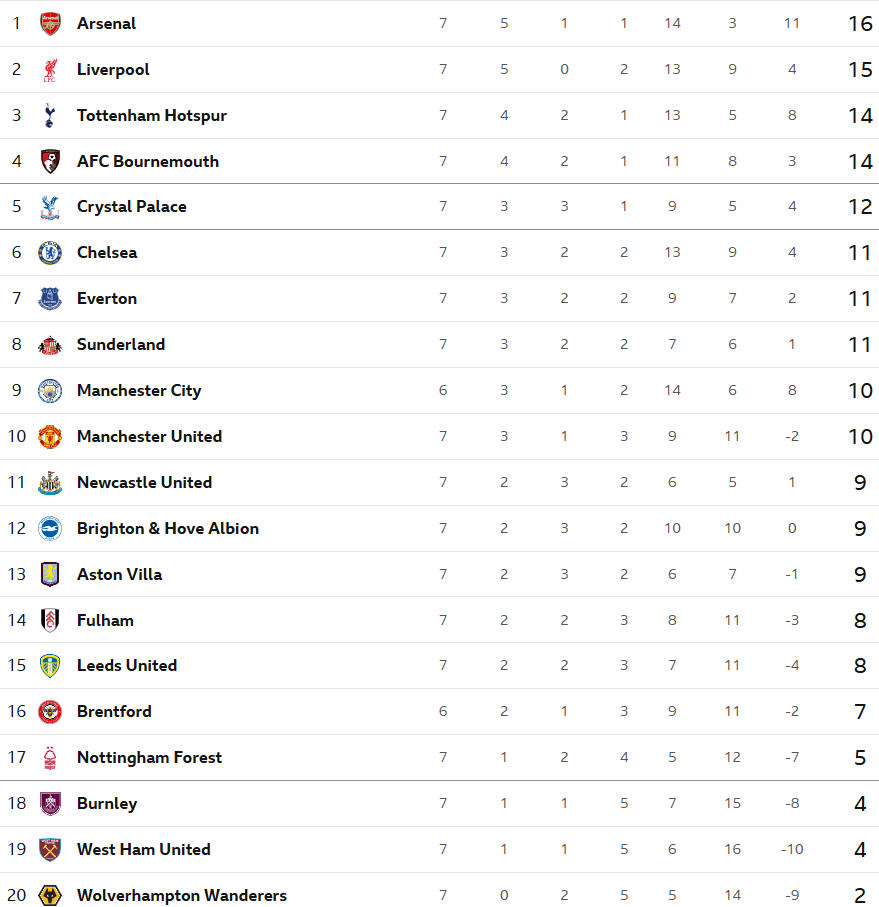This screenshot has height=907, width=879.
Task: Click the Newcastle United crest
Action: [x=50, y=483]
